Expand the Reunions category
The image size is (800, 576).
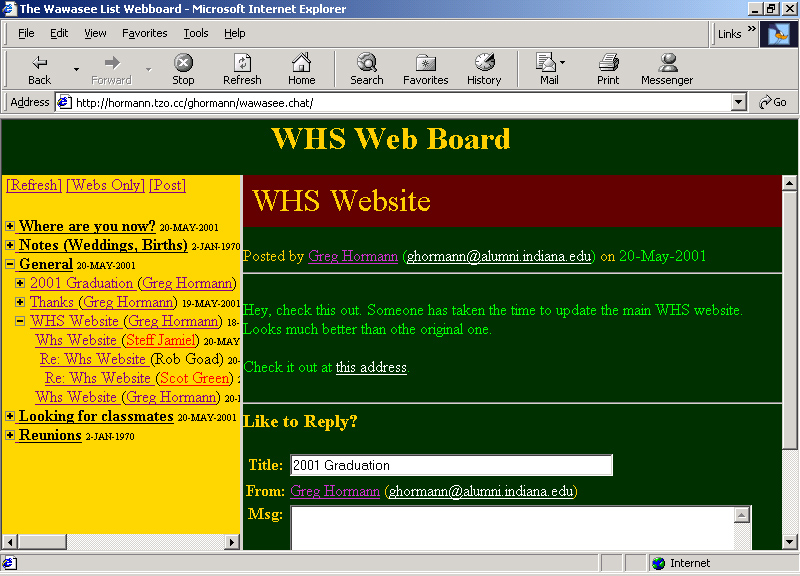[x=10, y=436]
